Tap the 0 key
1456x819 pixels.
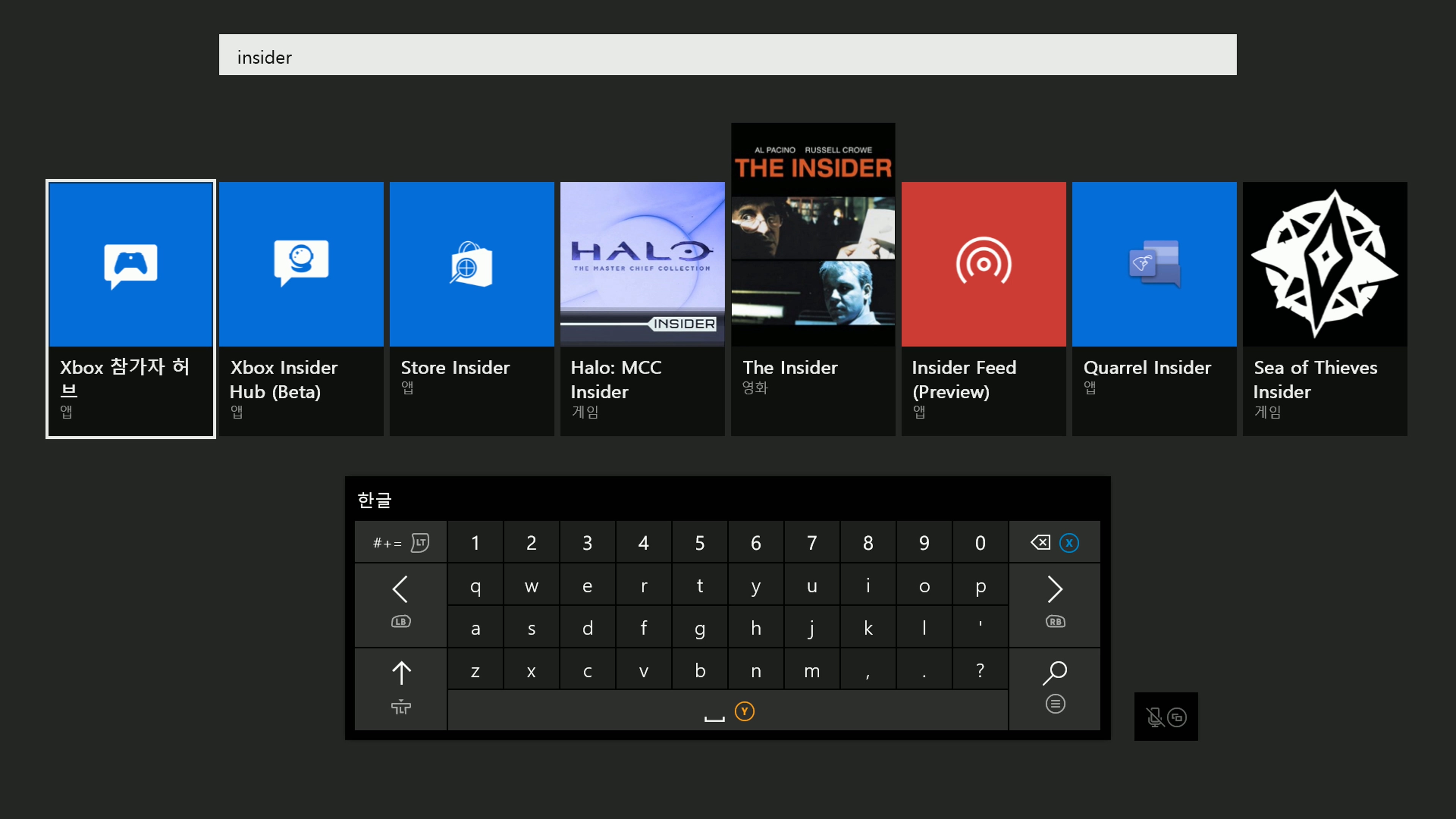(x=980, y=543)
